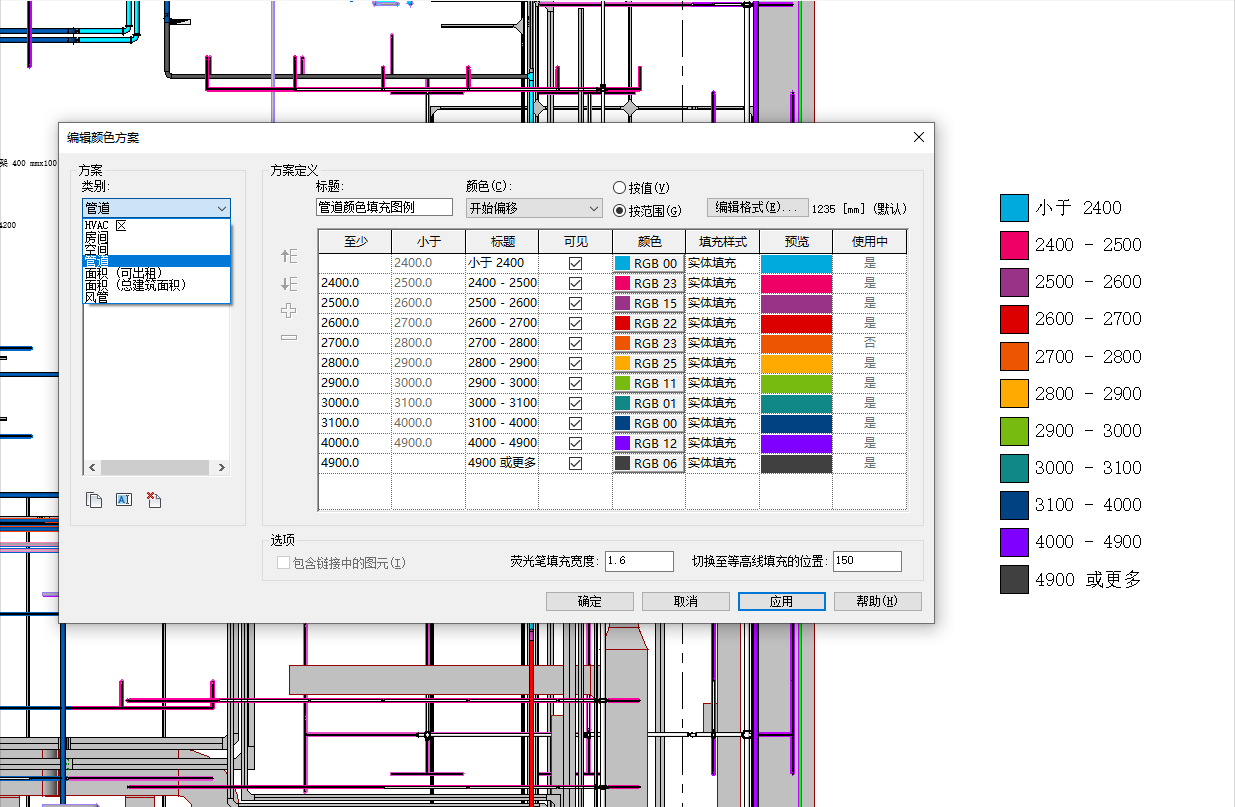
Task: Click the rename scheme icon
Action: point(124,499)
